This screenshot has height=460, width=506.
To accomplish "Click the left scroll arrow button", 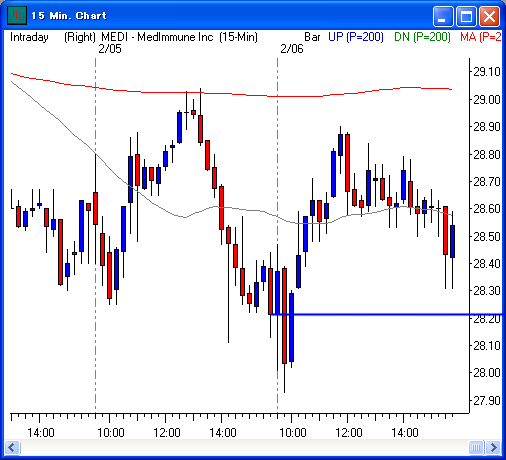I will pyautogui.click(x=12, y=447).
